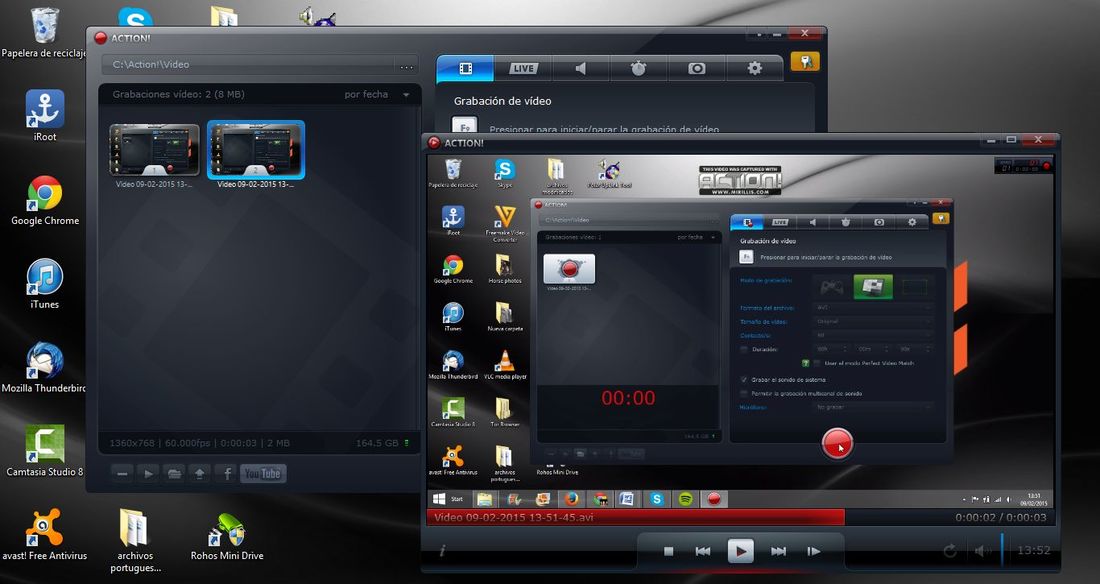The width and height of the screenshot is (1100, 584).
Task: Open the audio recording speaker tab
Action: (581, 68)
